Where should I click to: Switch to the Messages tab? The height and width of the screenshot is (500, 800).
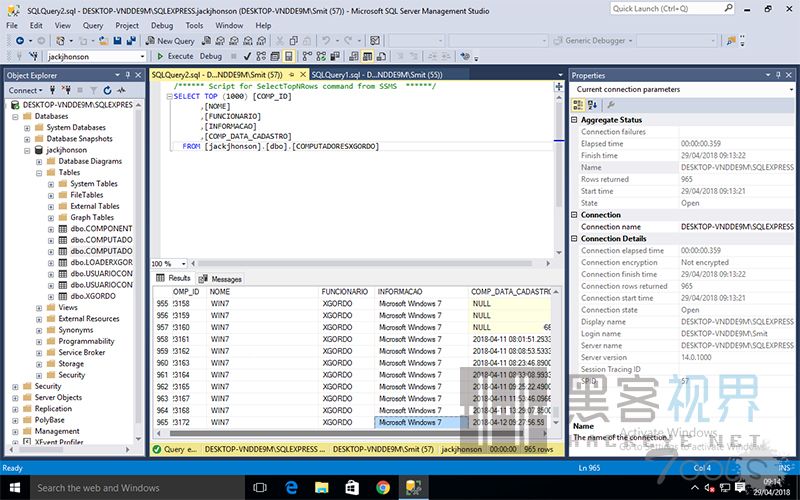pos(220,279)
